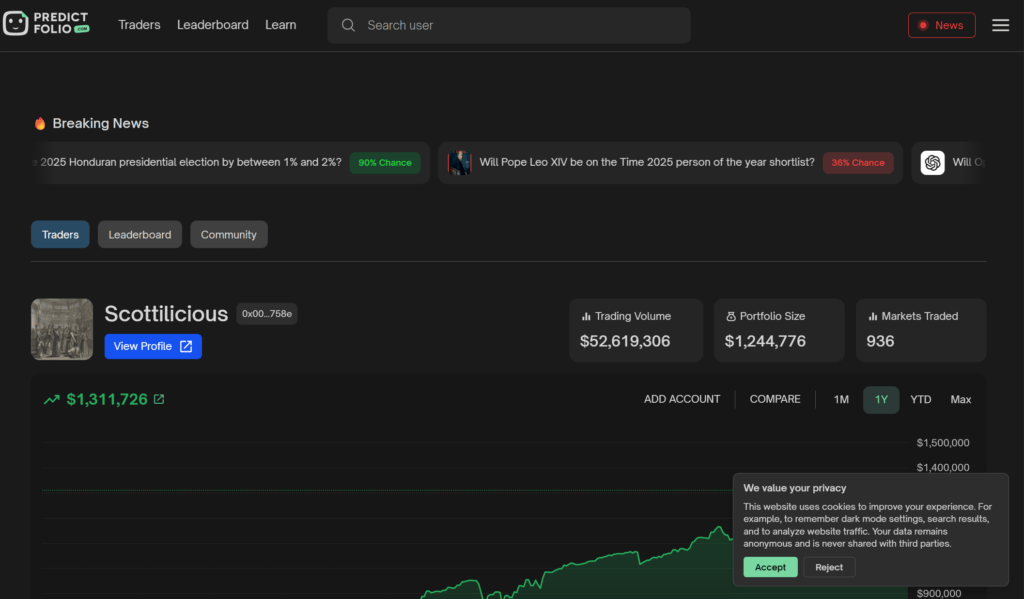Viewport: 1024px width, 599px height.
Task: Open the hamburger menu icon
Action: (x=1000, y=25)
